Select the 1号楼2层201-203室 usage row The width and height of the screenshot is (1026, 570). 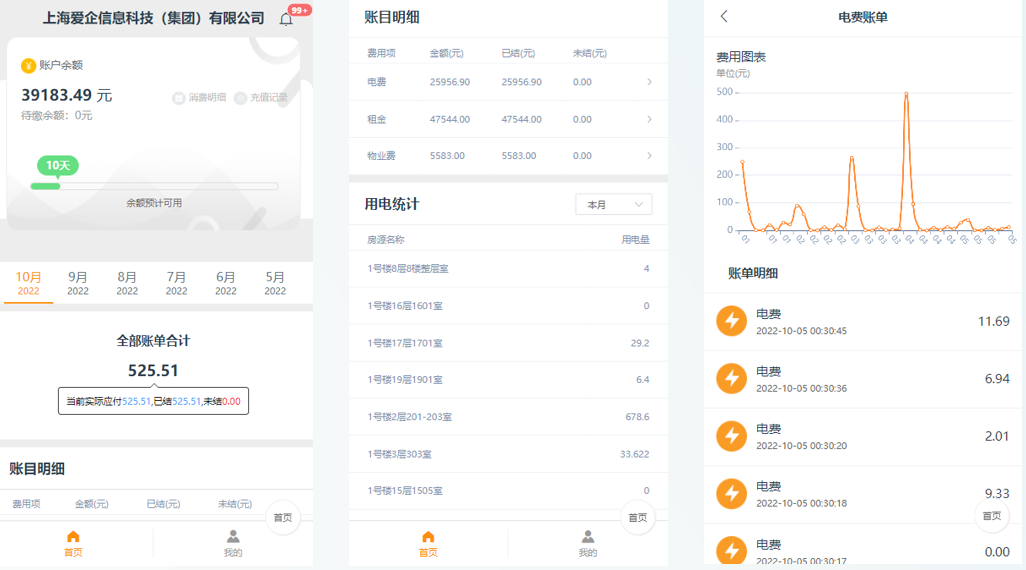pos(508,417)
